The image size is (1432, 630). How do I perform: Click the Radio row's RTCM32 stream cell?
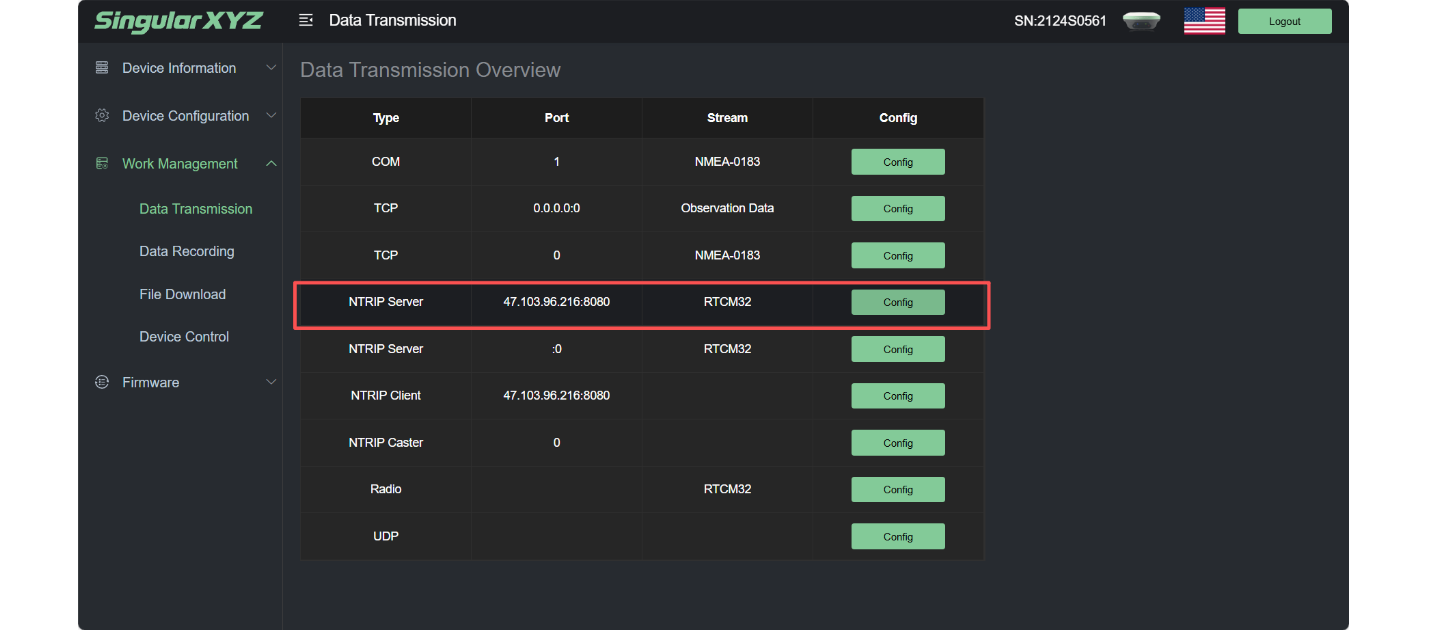click(727, 489)
